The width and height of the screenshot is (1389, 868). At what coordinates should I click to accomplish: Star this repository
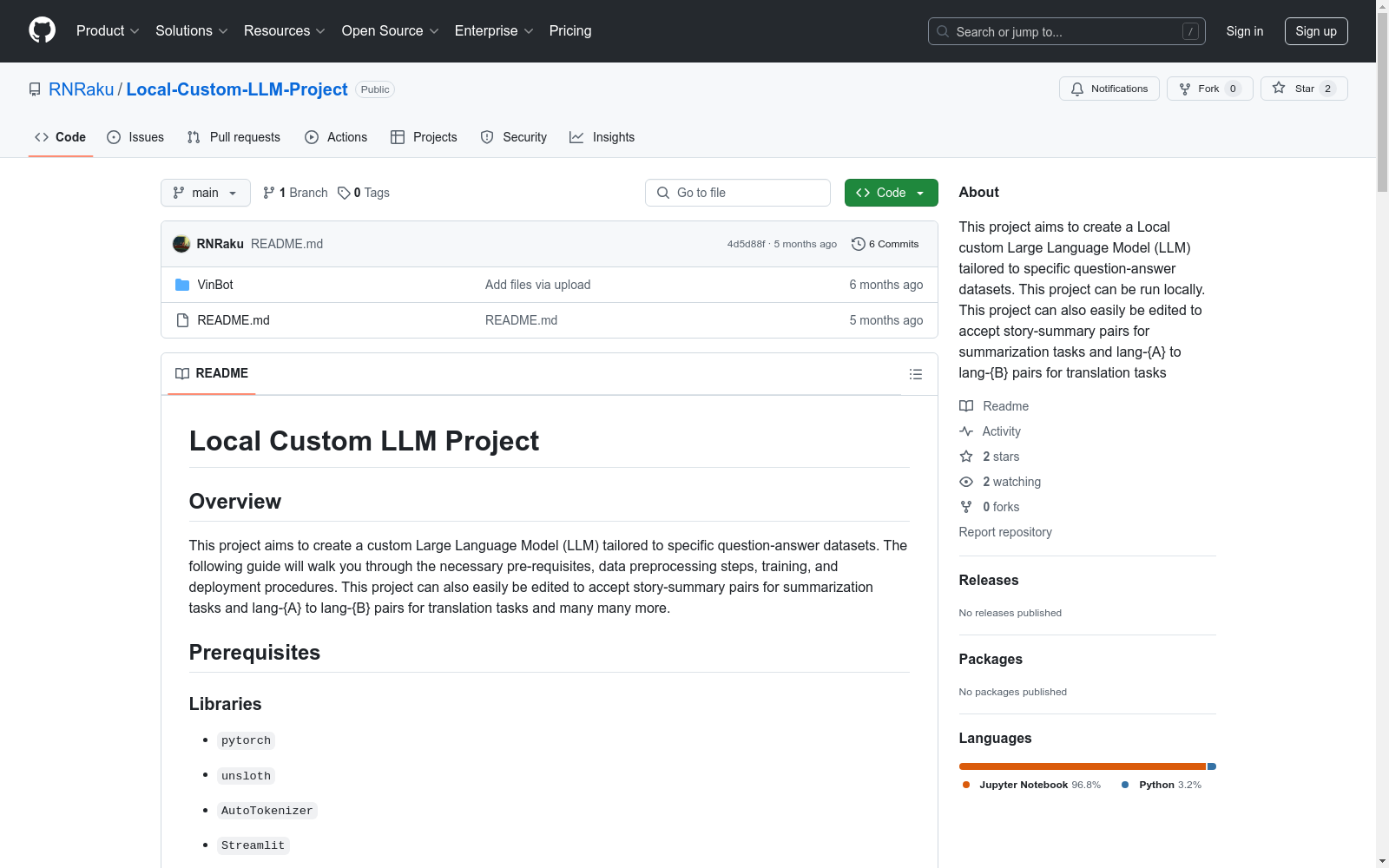tap(1304, 89)
